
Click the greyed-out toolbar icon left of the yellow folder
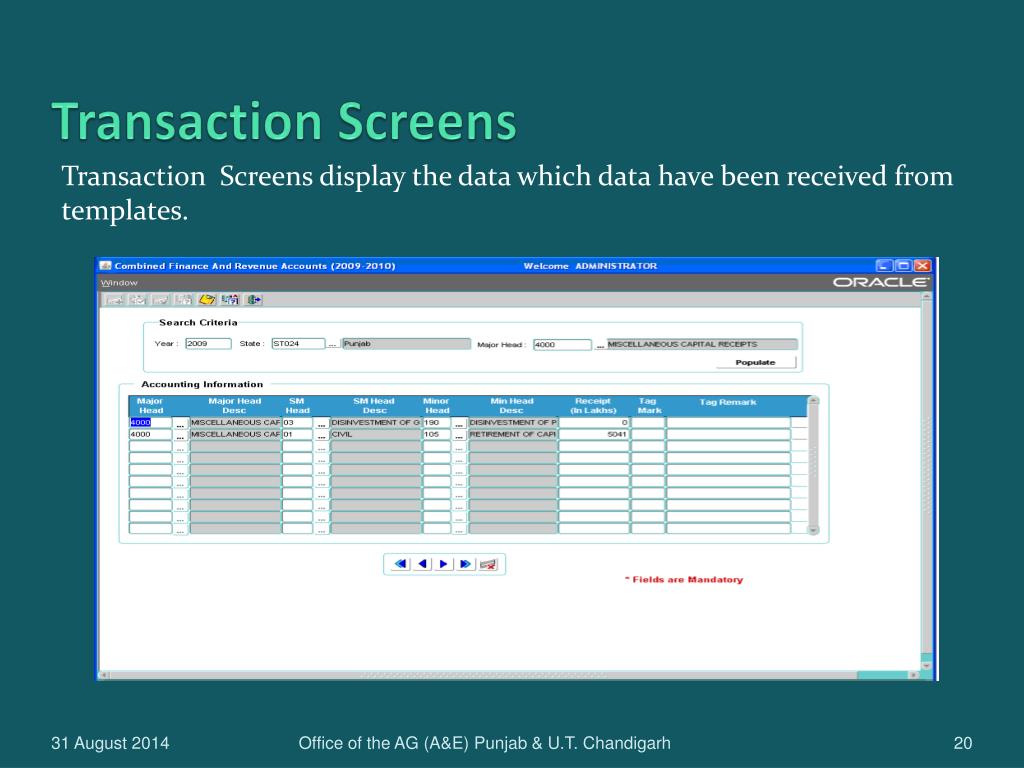coord(184,300)
